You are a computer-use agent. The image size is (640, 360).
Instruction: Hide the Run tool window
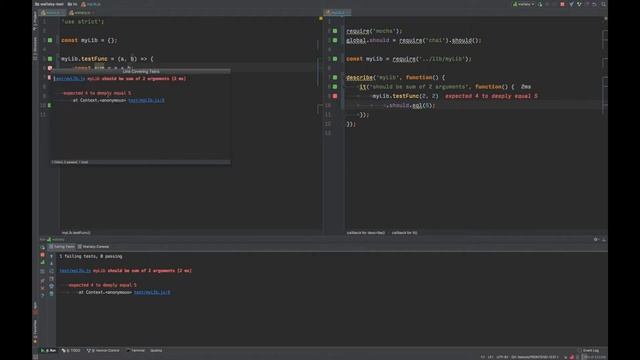coord(604,240)
